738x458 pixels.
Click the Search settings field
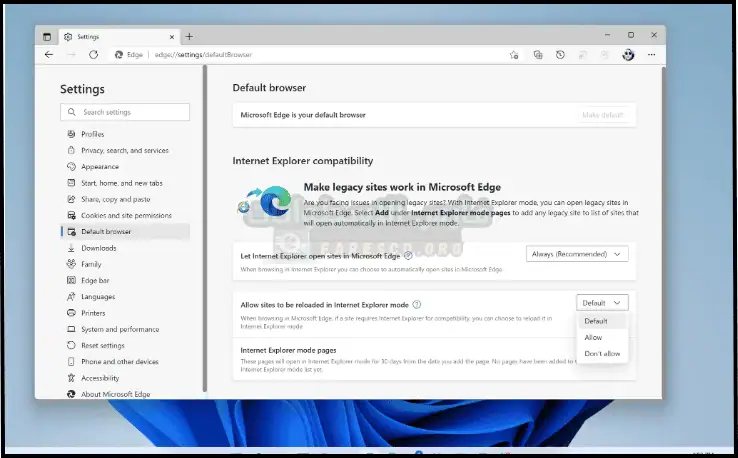coord(124,112)
